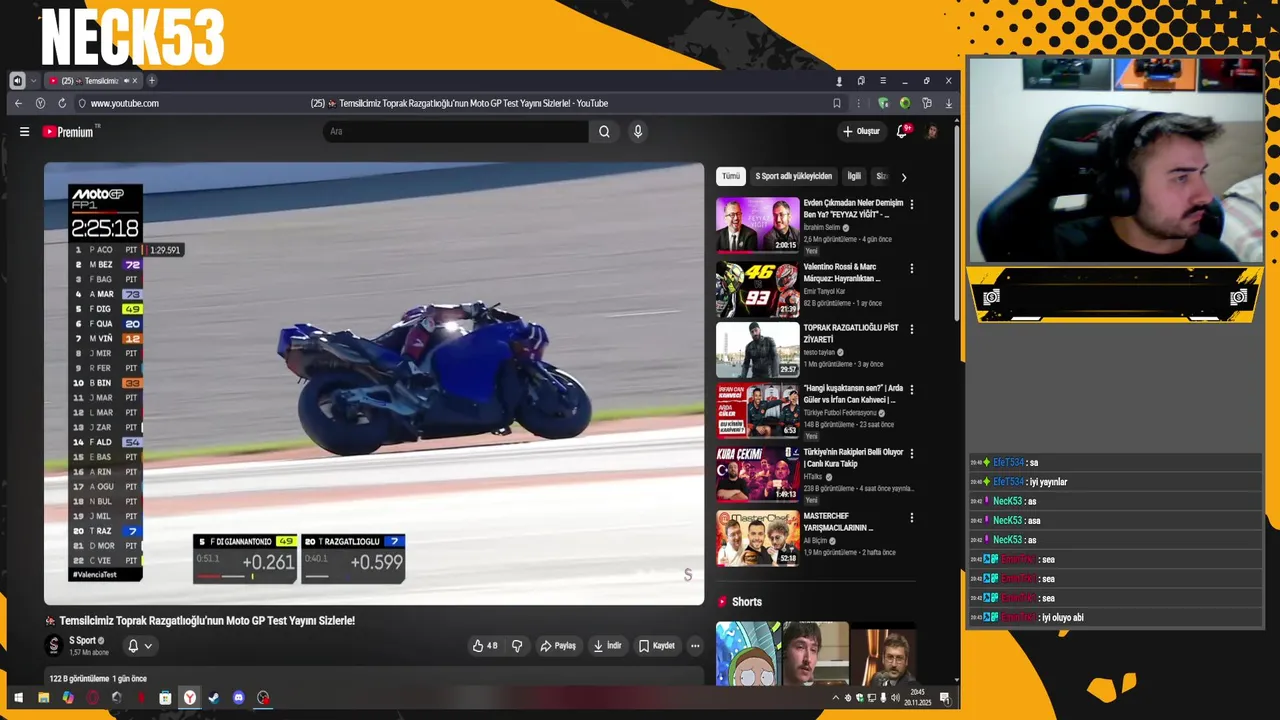Screen dimensions: 1280x720
Task: Expand the notification bell dropdown for S Sport
Action: click(140, 646)
